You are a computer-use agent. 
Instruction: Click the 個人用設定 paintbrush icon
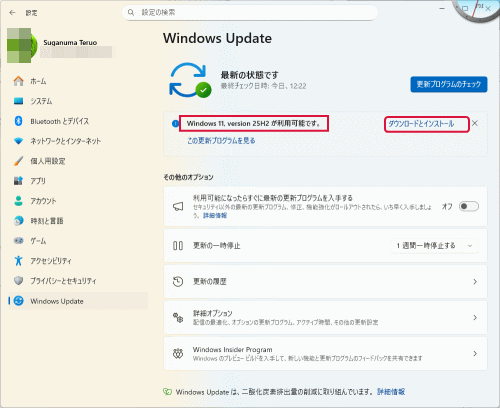point(19,161)
